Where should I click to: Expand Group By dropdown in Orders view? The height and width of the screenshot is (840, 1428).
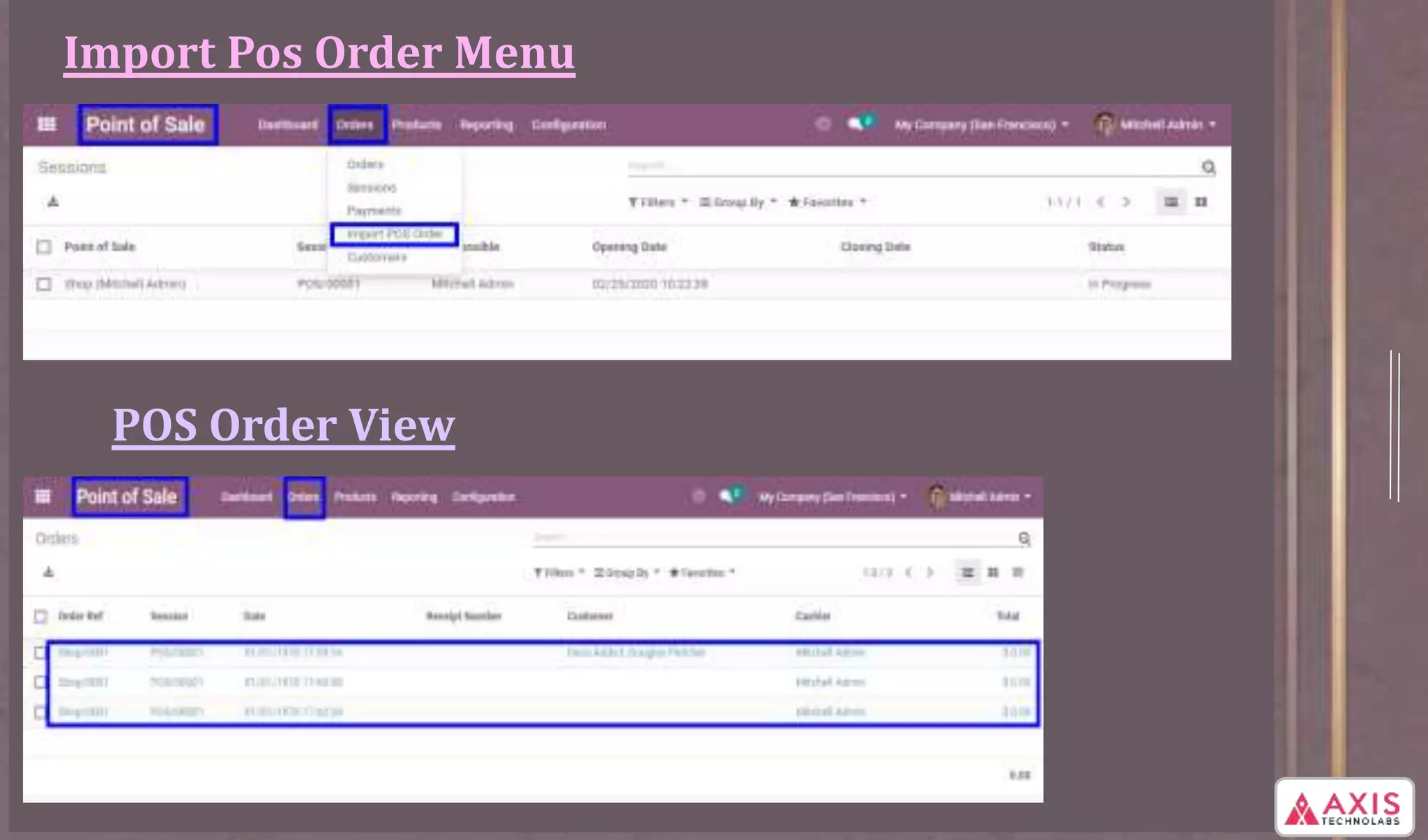tap(626, 572)
